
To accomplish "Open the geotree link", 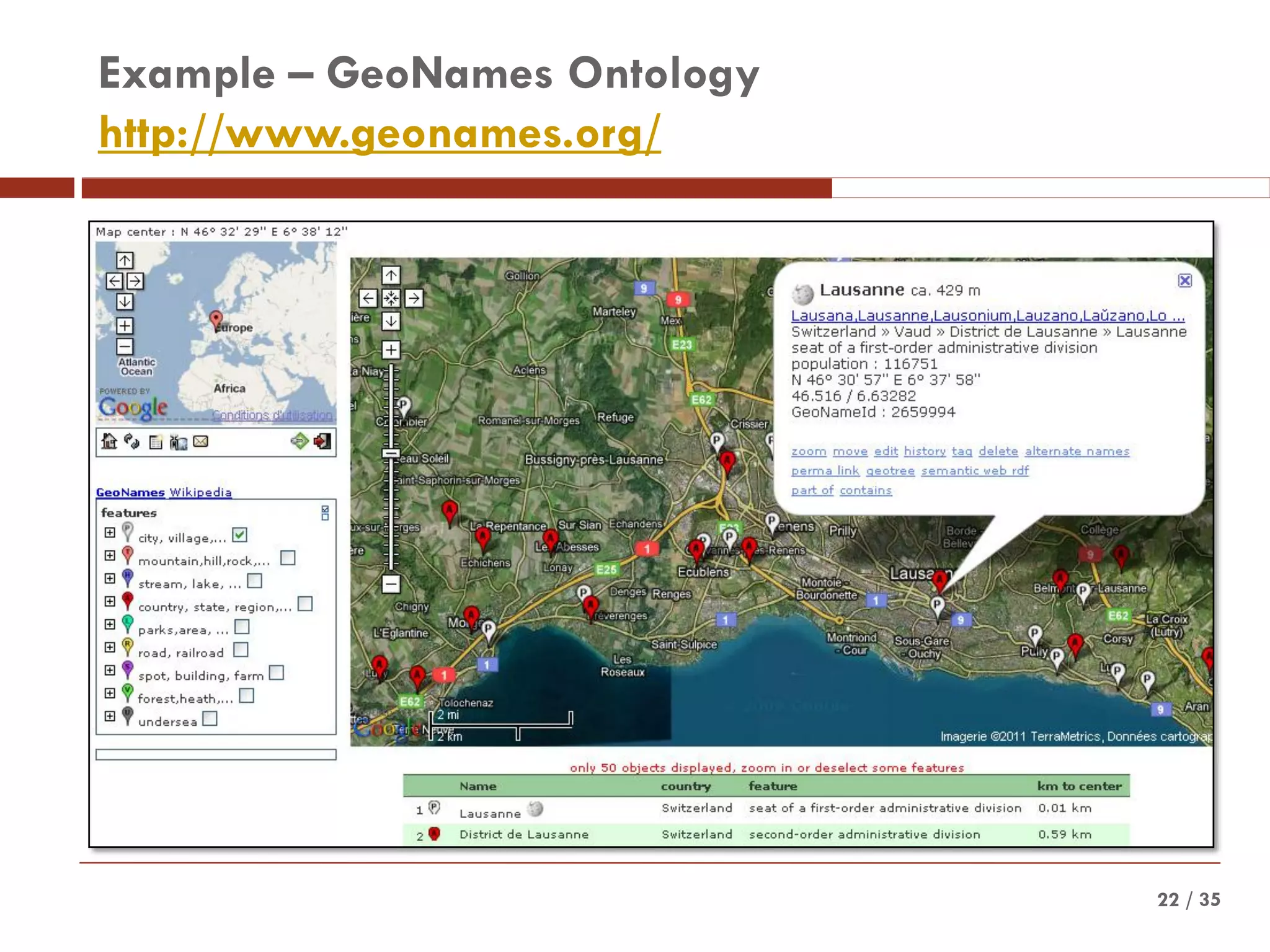I will [x=890, y=470].
